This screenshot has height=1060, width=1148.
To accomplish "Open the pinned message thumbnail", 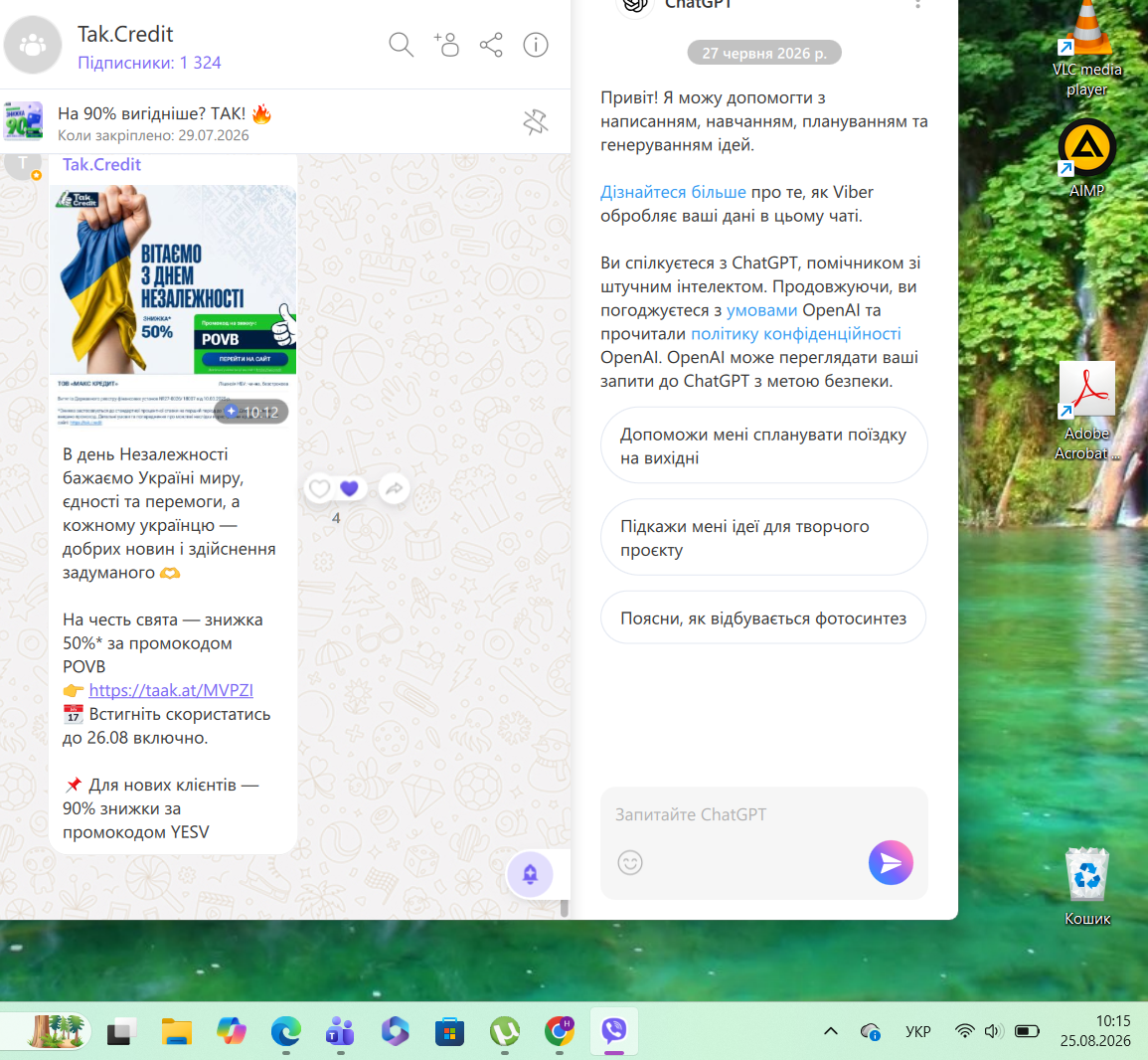I will click(x=24, y=121).
